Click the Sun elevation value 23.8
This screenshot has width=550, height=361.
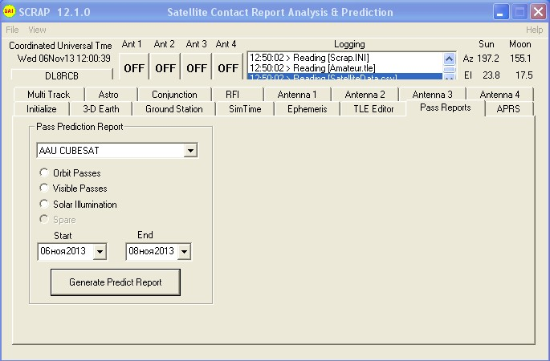click(x=491, y=75)
